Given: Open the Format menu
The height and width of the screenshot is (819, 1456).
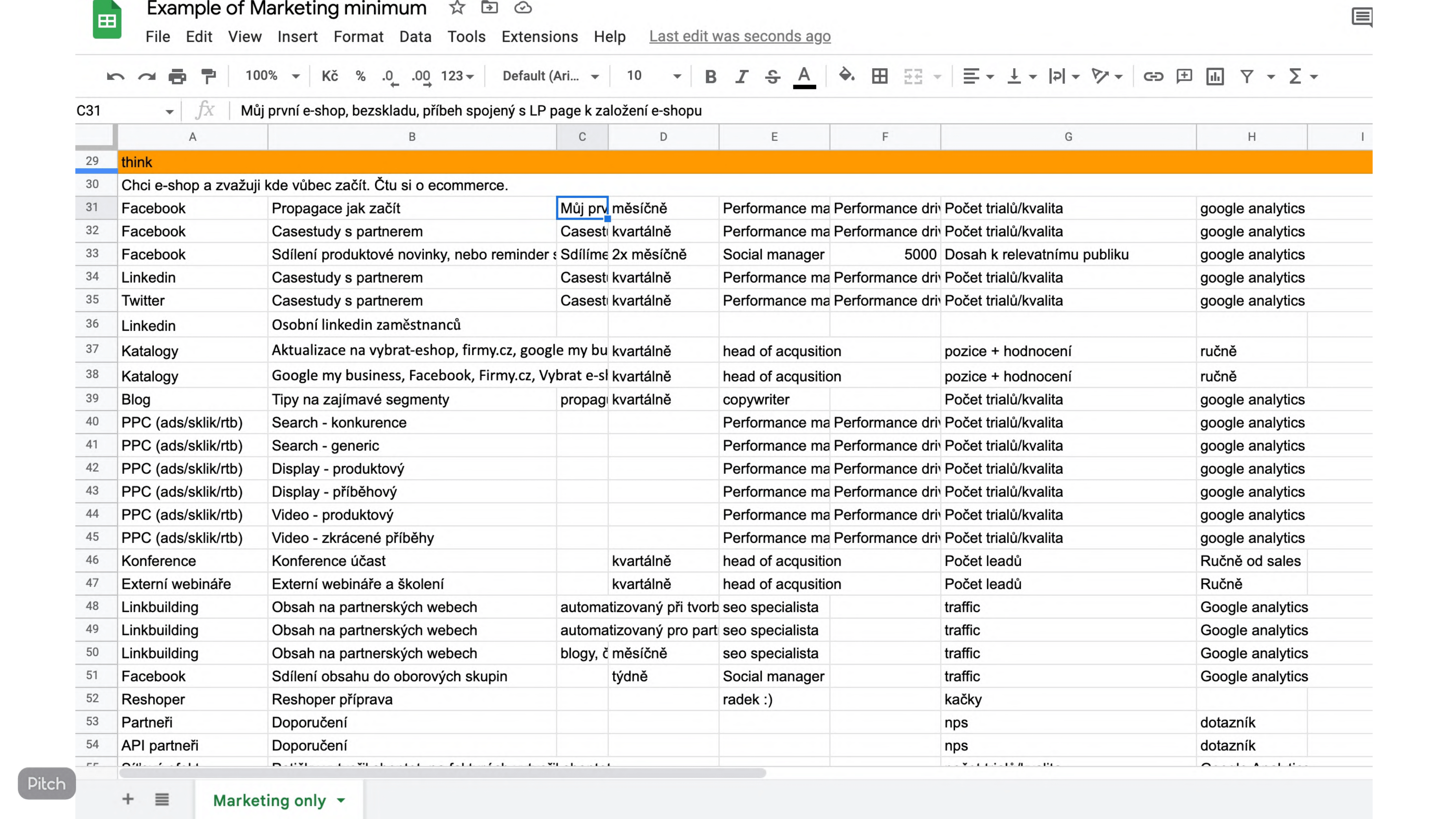Looking at the screenshot, I should pyautogui.click(x=358, y=37).
